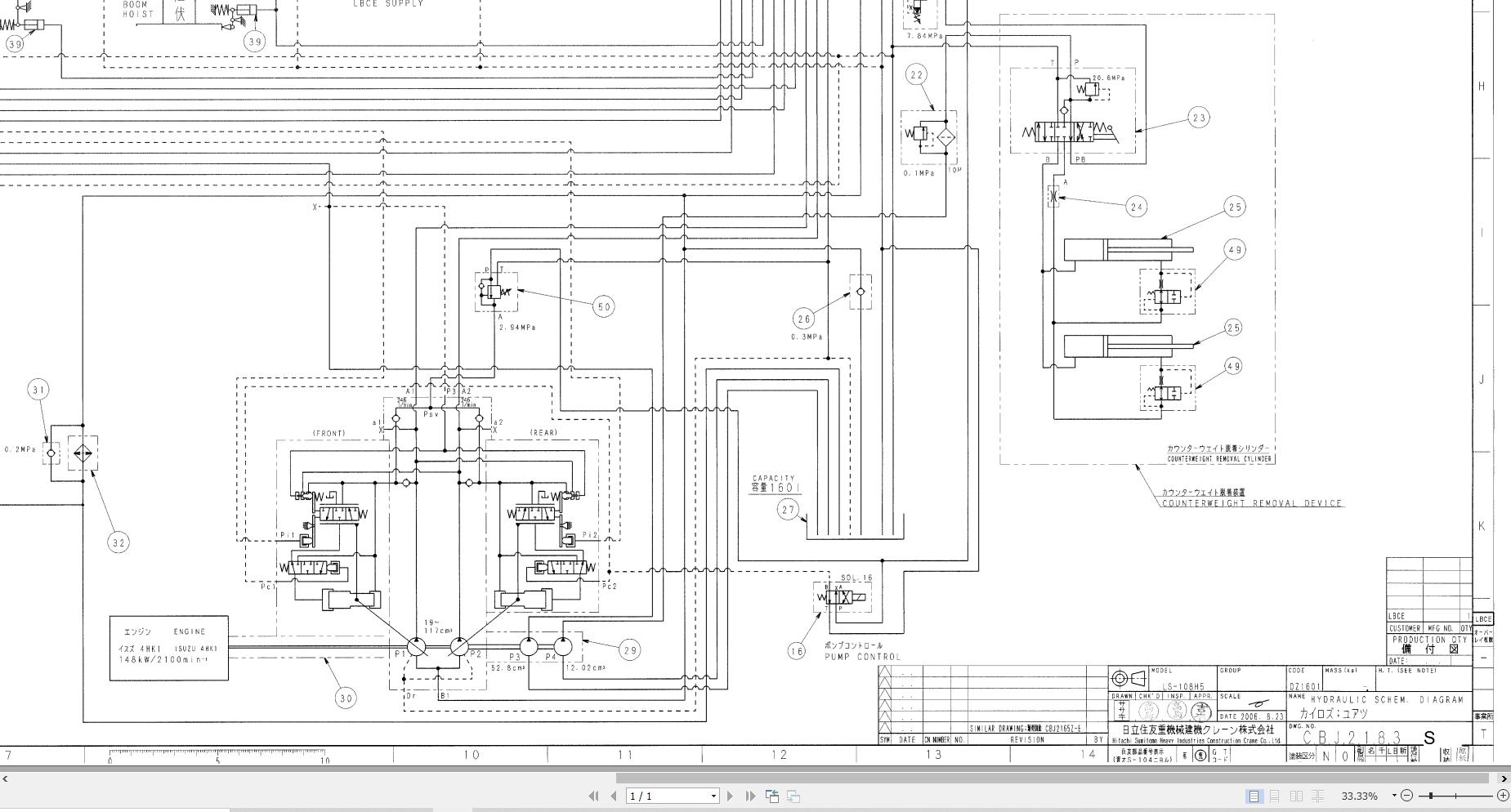1511x812 pixels.
Task: Click the 33.33% zoom value field
Action: click(1359, 796)
